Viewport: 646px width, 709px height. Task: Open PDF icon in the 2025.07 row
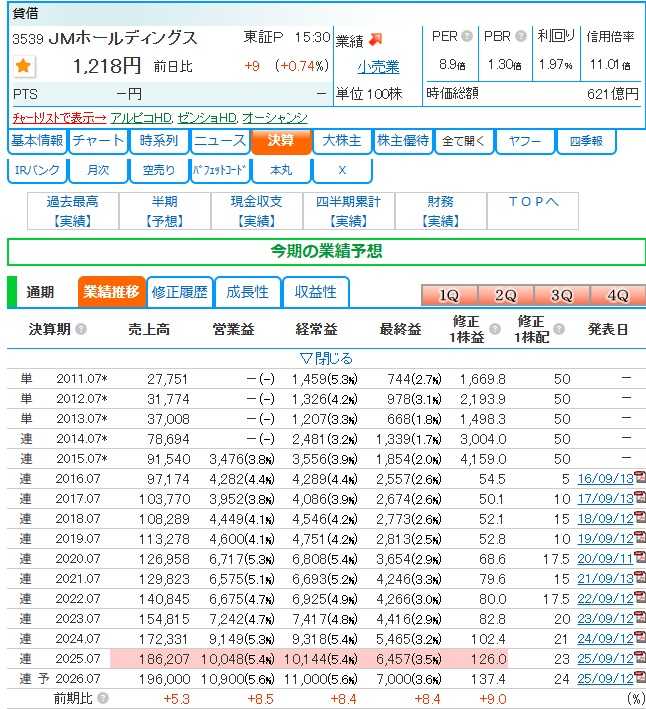click(640, 657)
